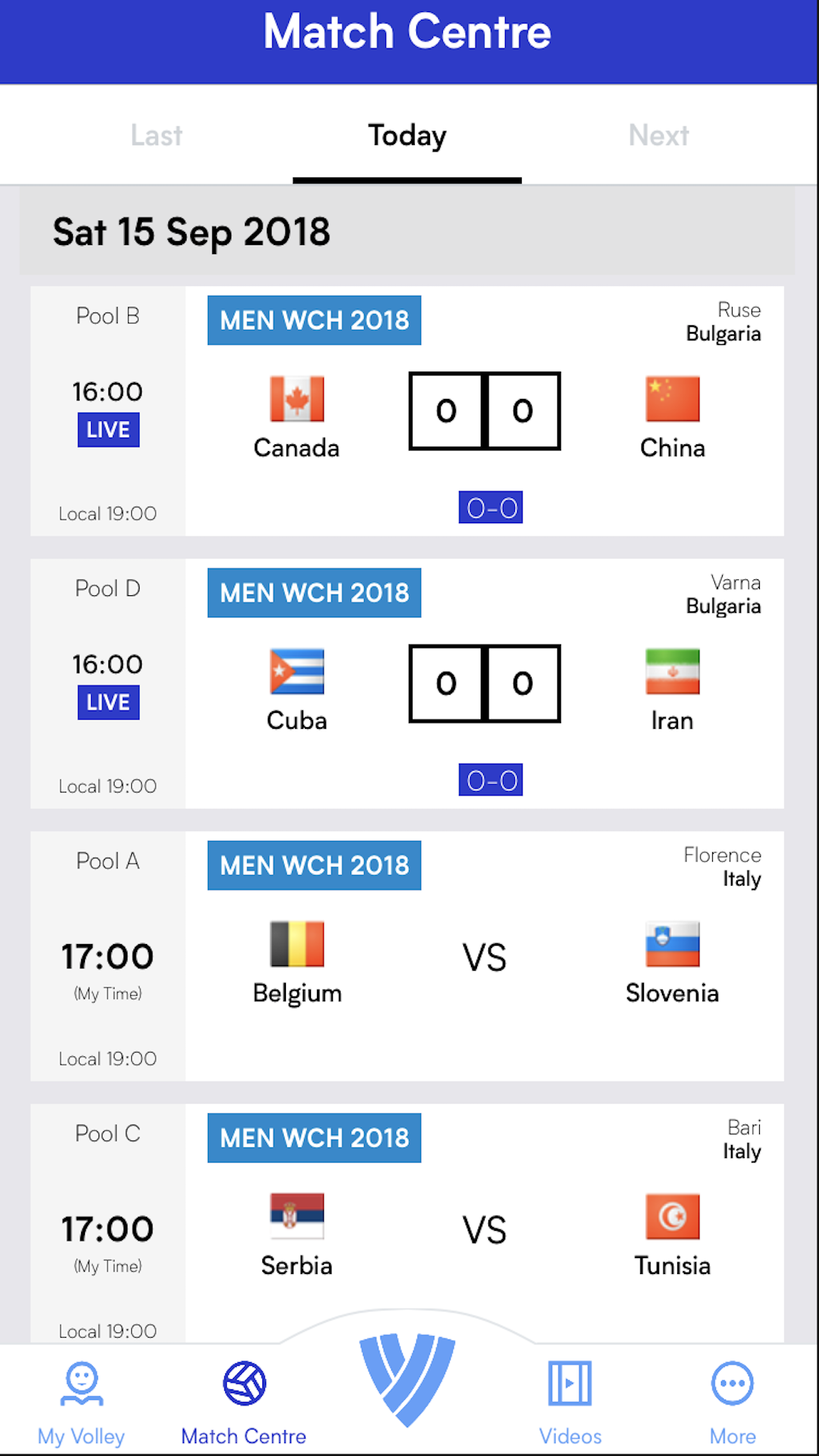Tap the Iran flag icon
Image resolution: width=819 pixels, height=1456 pixels.
(672, 671)
